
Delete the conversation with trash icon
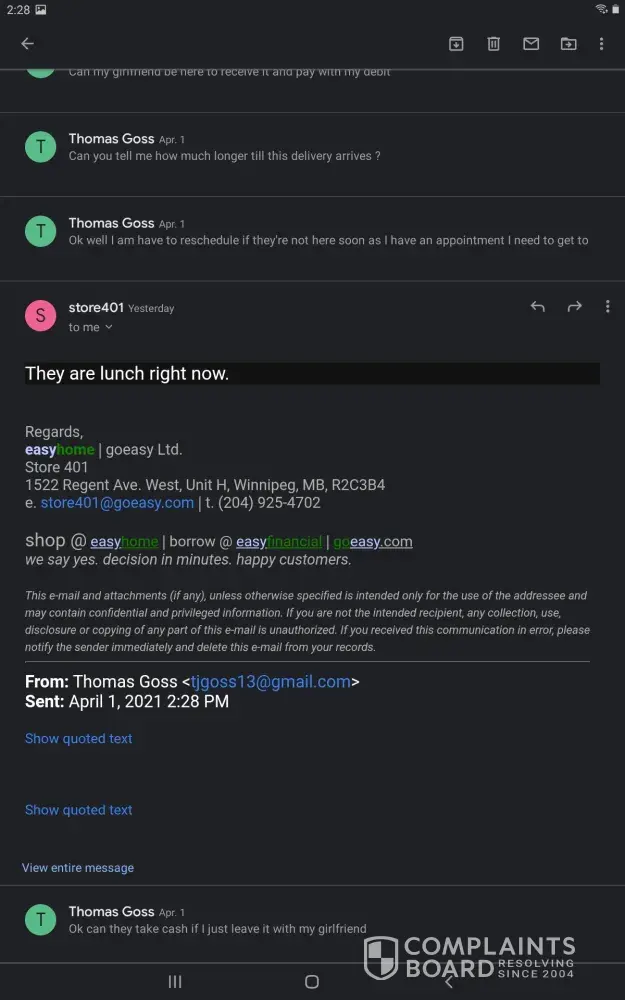pos(493,44)
